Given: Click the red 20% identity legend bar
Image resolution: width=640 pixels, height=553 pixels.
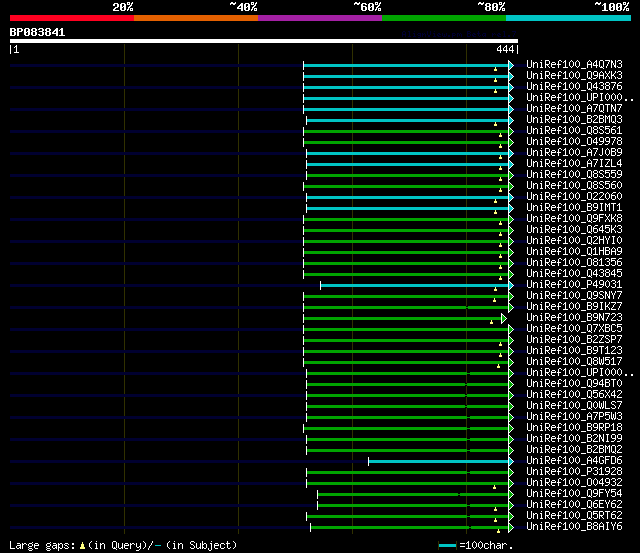Looking at the screenshot, I should click(71, 18).
